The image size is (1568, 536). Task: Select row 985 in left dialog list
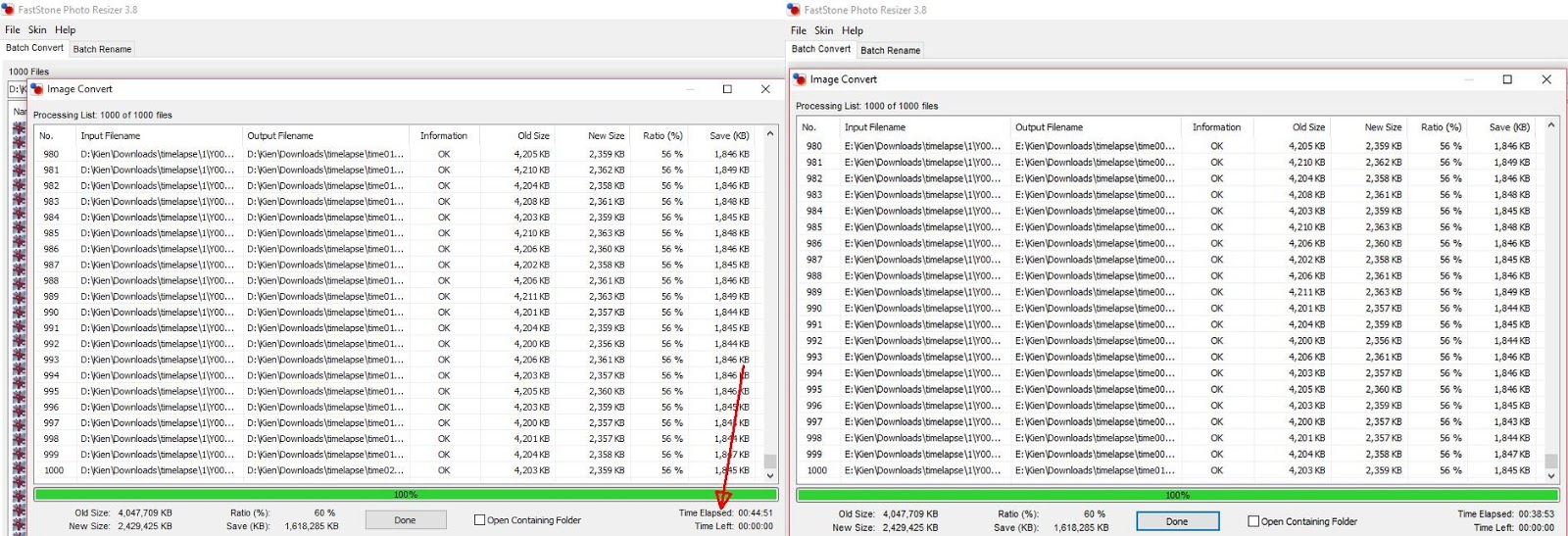click(398, 233)
